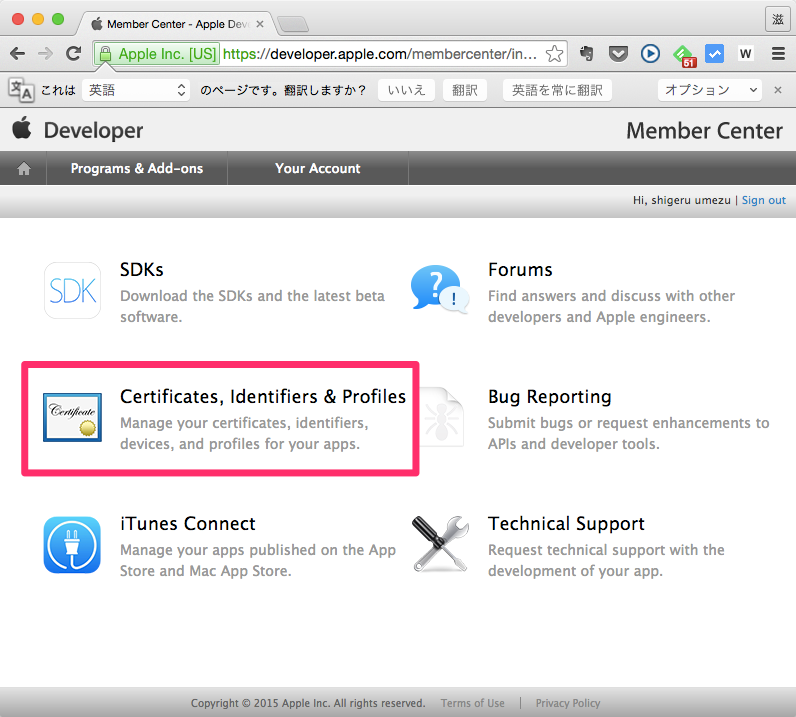The image size is (796, 717).
Task: Expand the 英語 language dropdown
Action: click(x=136, y=90)
